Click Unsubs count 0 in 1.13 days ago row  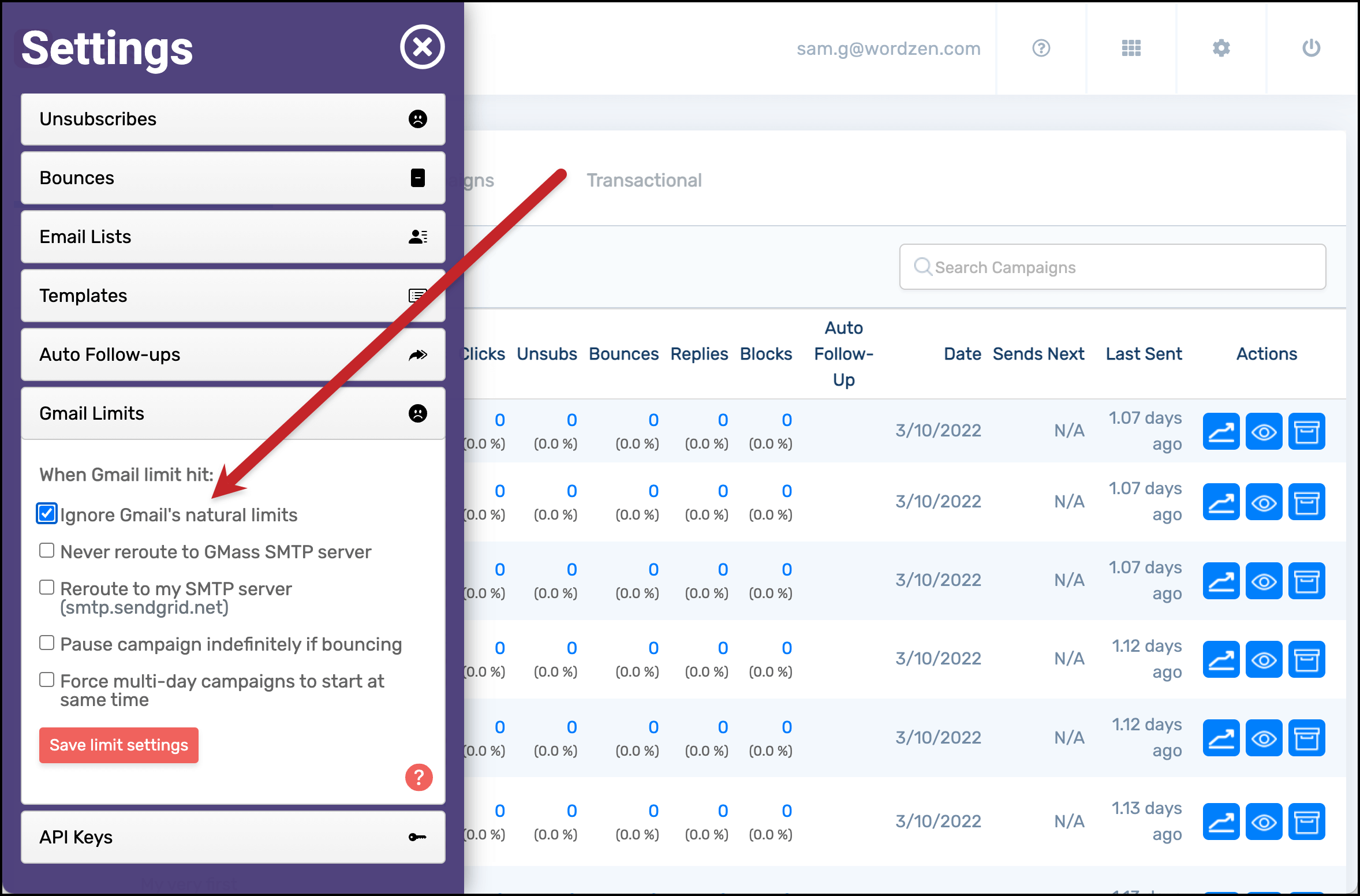571,811
